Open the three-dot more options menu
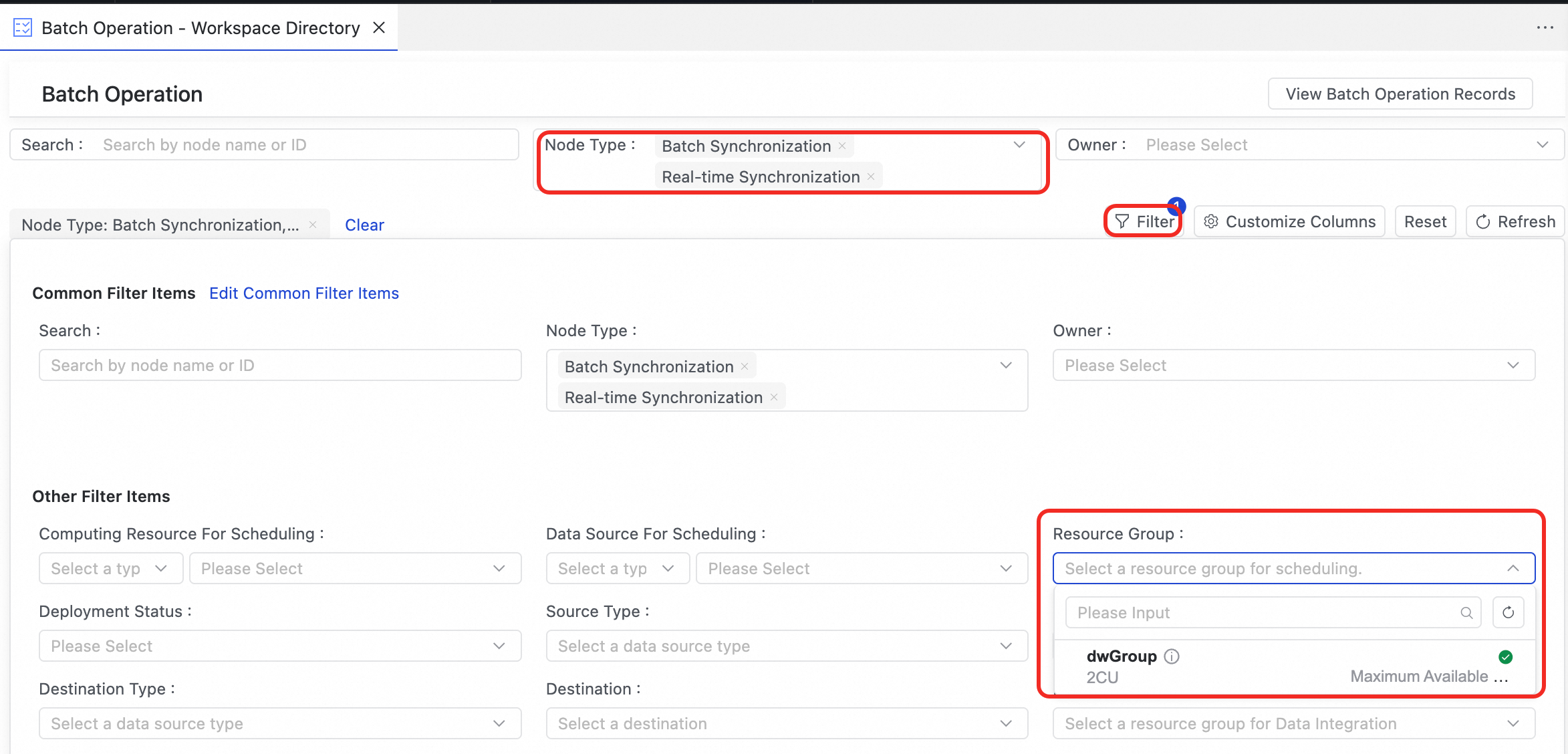Screen dimensions: 1568x754 [x=1545, y=27]
